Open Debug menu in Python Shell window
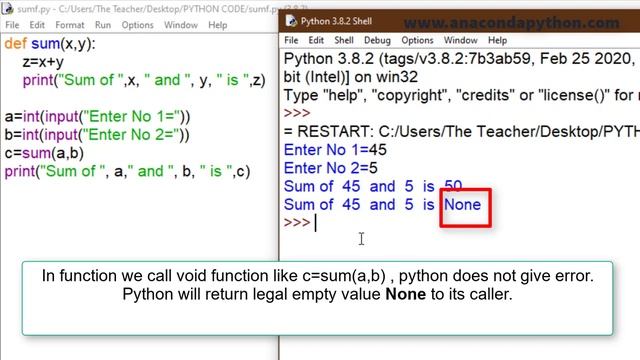The image size is (640, 360). [377, 40]
